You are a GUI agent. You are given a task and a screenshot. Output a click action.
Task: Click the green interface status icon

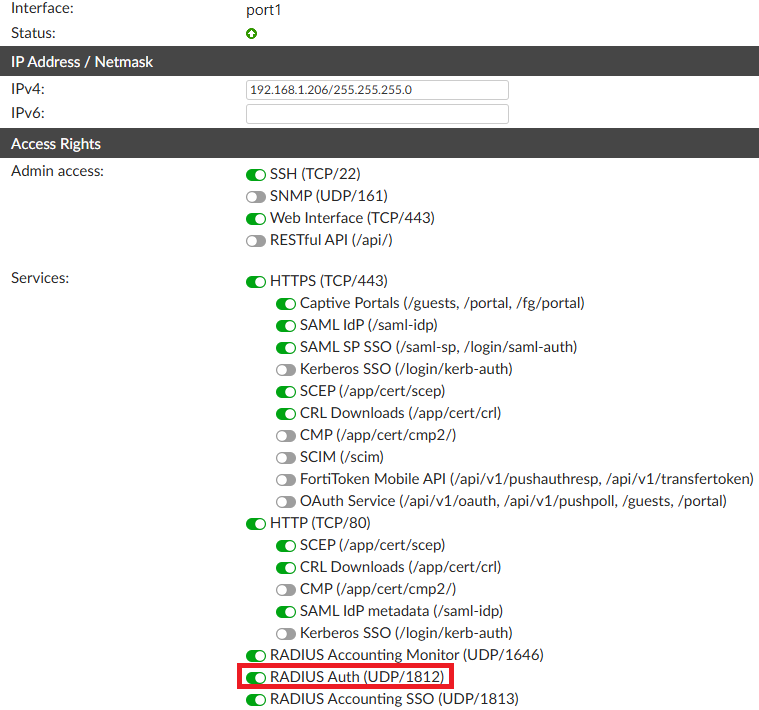pyautogui.click(x=251, y=33)
